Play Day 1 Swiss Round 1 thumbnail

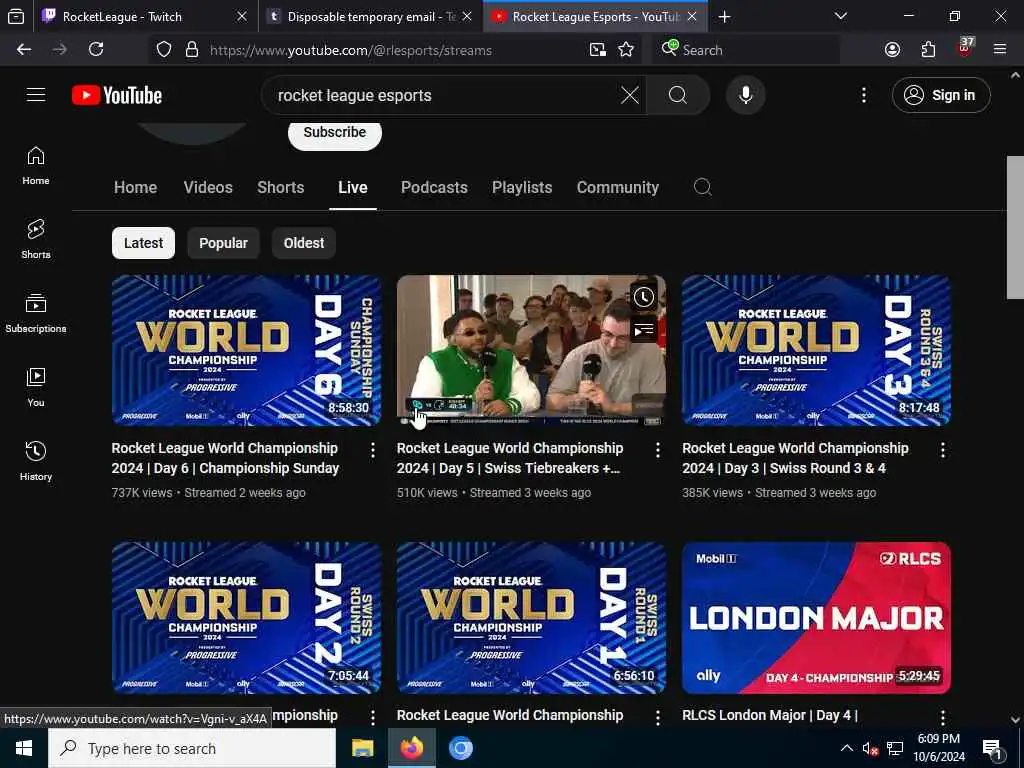(x=531, y=618)
